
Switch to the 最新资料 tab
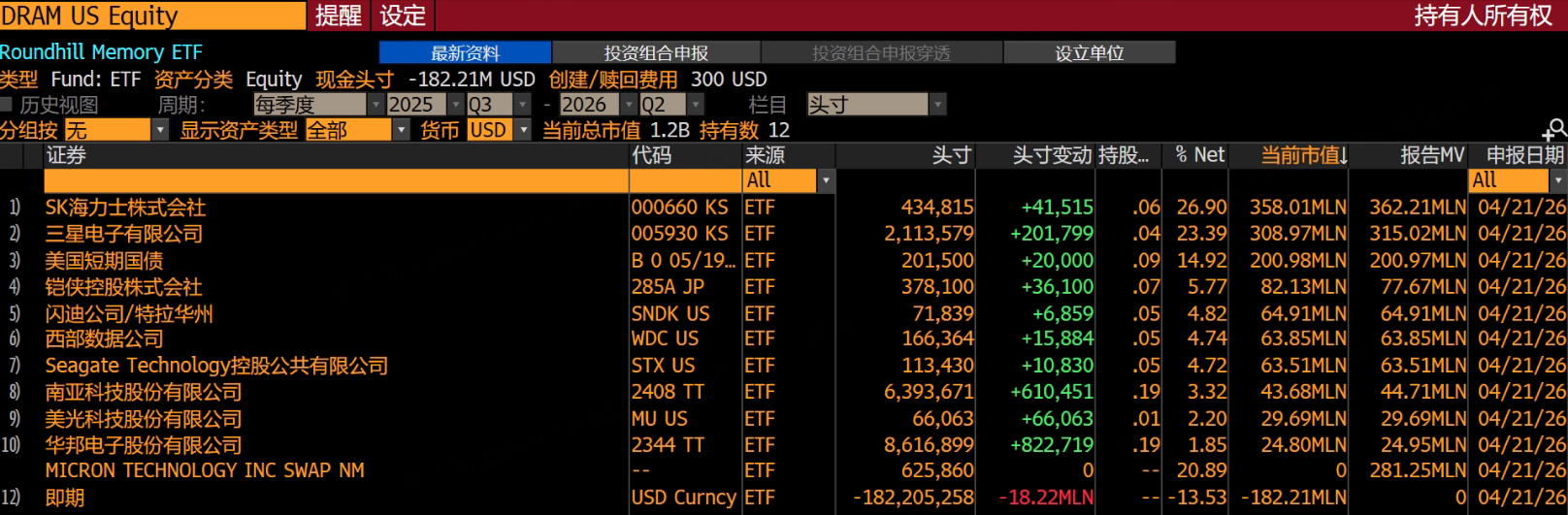click(x=465, y=52)
